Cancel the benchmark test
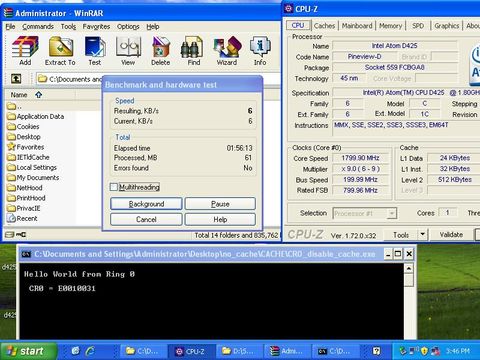The width and height of the screenshot is (480, 360). [146, 219]
